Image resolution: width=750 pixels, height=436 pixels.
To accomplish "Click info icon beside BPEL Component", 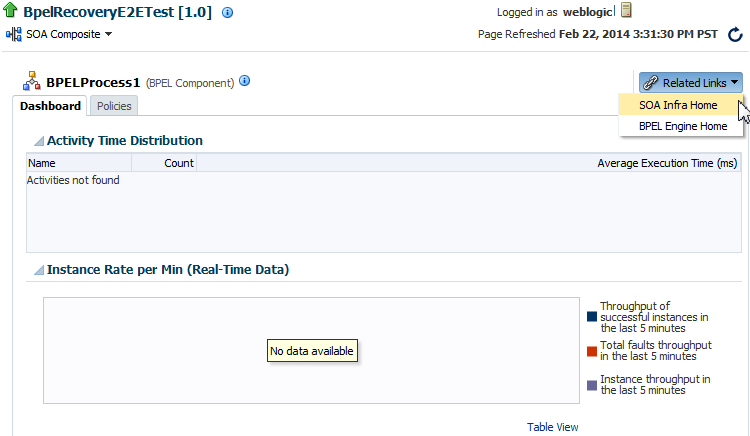I will coord(244,81).
